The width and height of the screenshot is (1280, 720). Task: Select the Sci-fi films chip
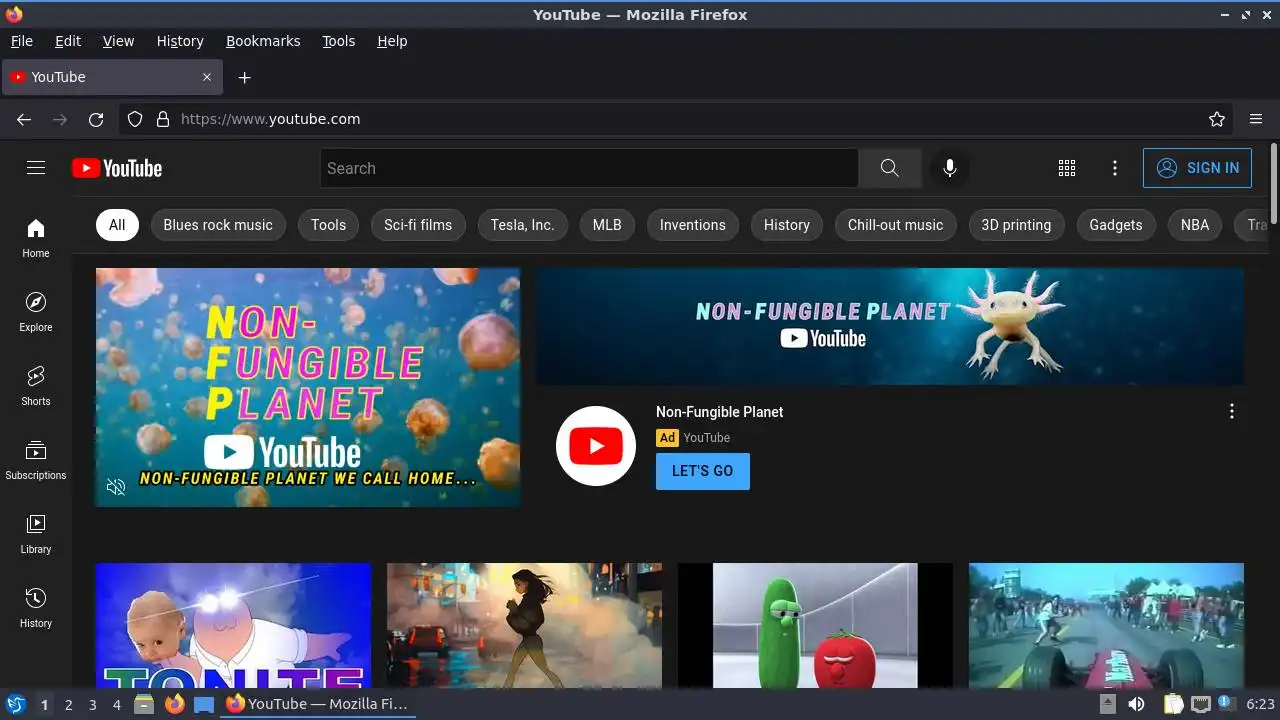(x=418, y=225)
